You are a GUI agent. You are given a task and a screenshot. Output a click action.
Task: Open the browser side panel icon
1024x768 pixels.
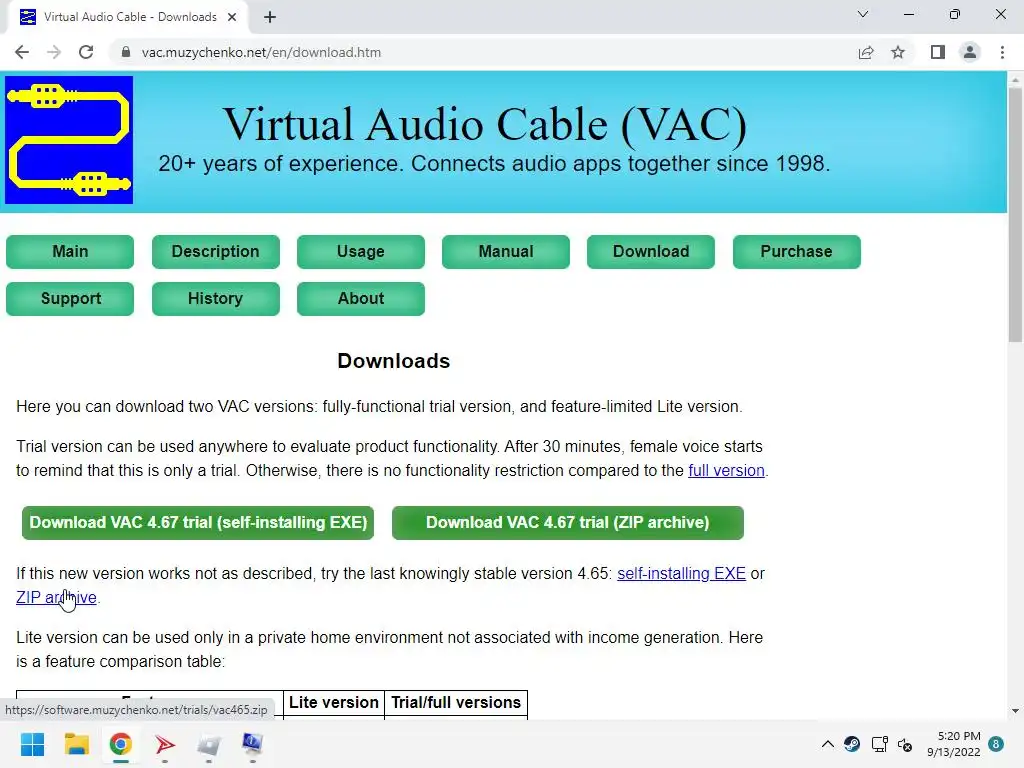point(938,52)
